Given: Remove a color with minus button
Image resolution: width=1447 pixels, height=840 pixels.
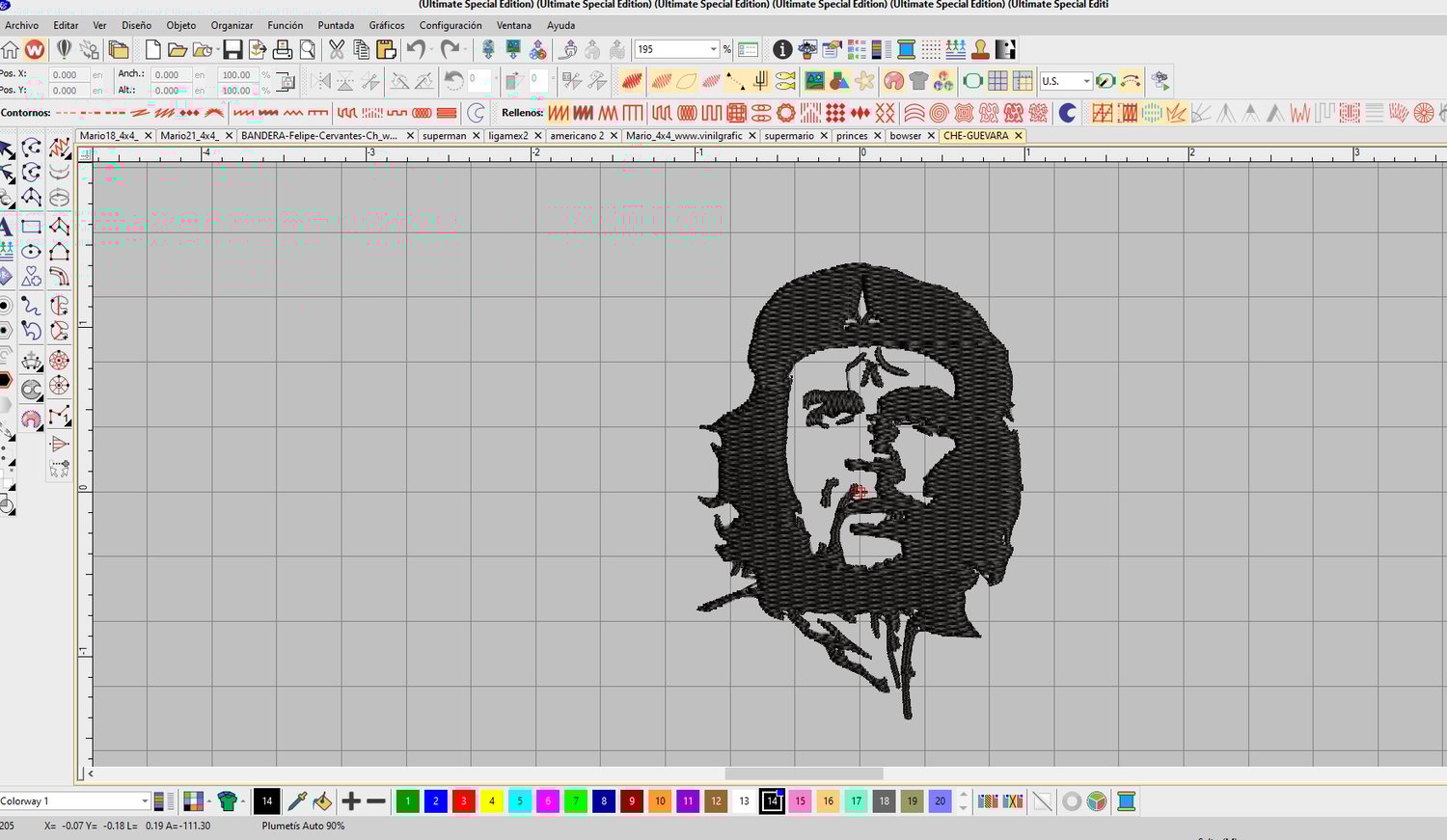Looking at the screenshot, I should (x=376, y=801).
